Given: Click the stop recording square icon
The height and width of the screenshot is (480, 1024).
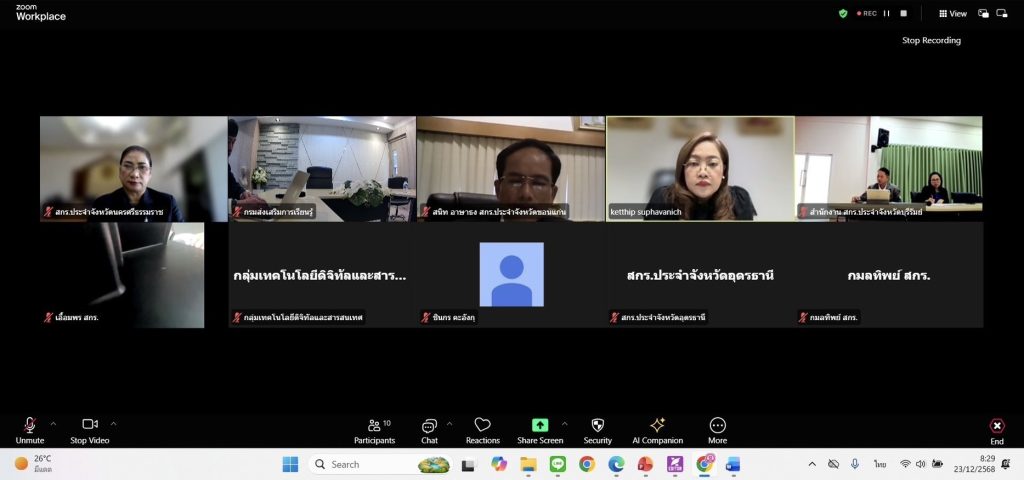Looking at the screenshot, I should coord(904,13).
